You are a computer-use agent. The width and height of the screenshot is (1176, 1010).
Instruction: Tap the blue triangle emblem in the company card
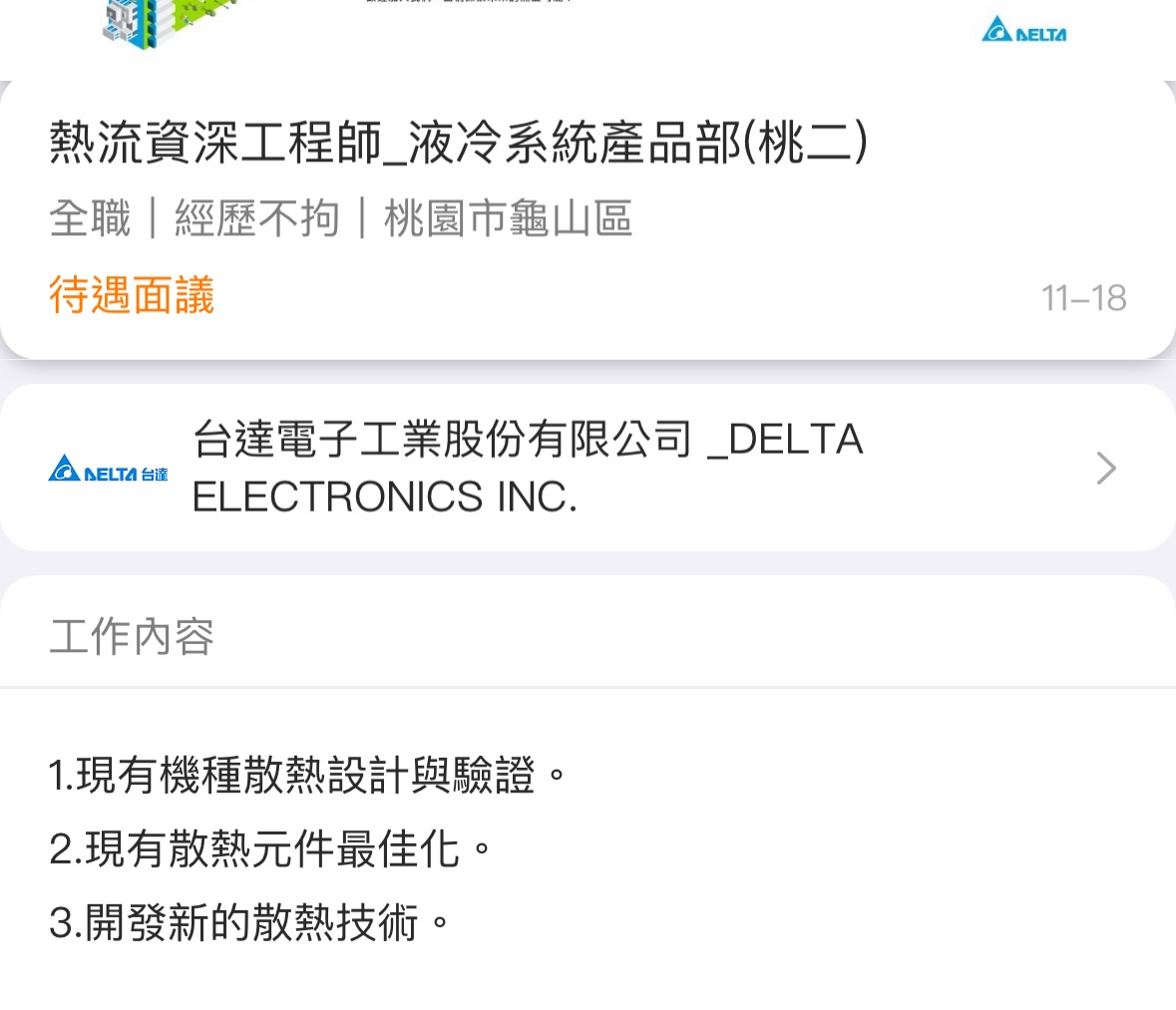(x=64, y=469)
